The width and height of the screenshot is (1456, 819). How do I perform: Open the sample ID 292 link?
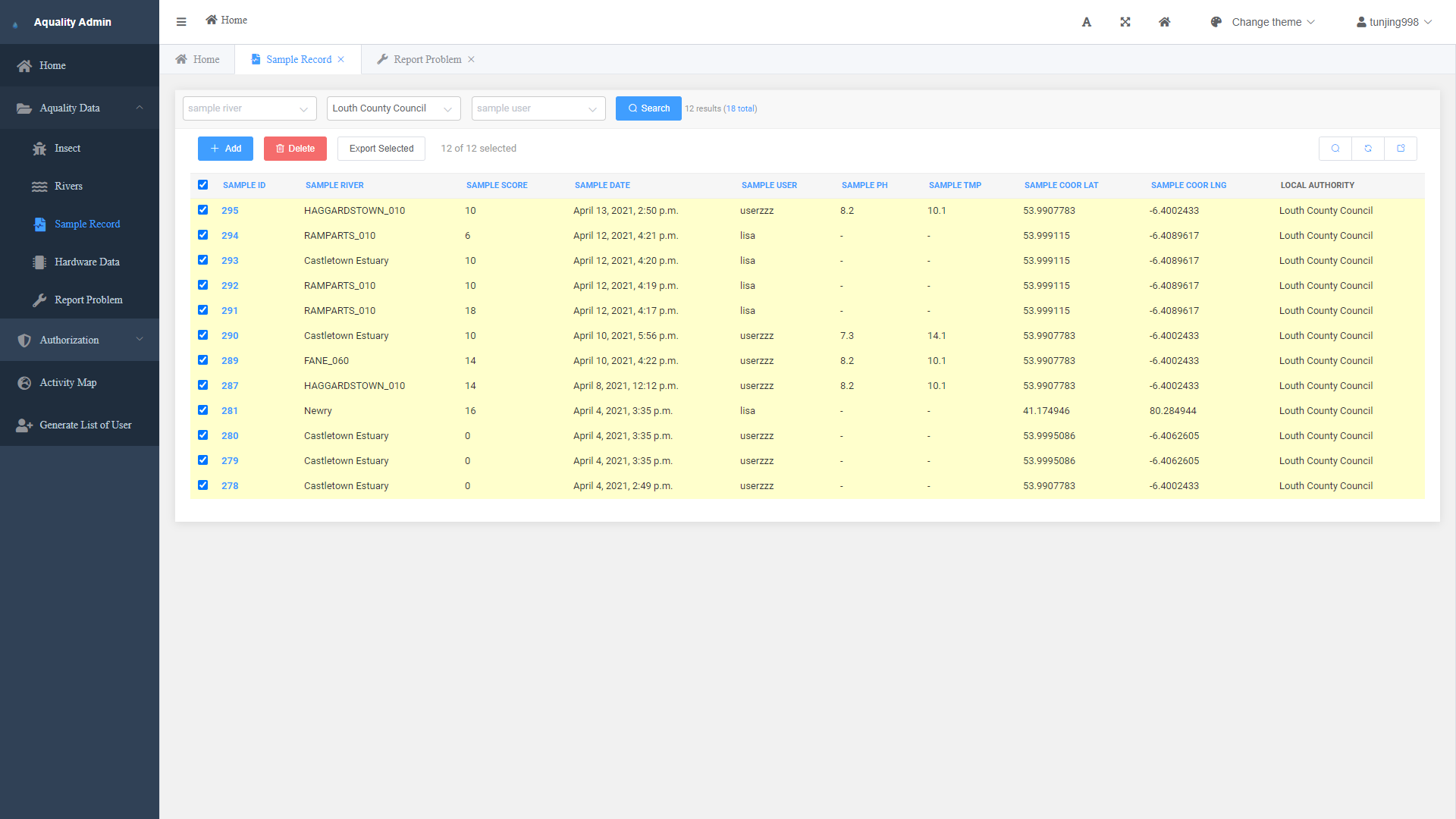[230, 286]
